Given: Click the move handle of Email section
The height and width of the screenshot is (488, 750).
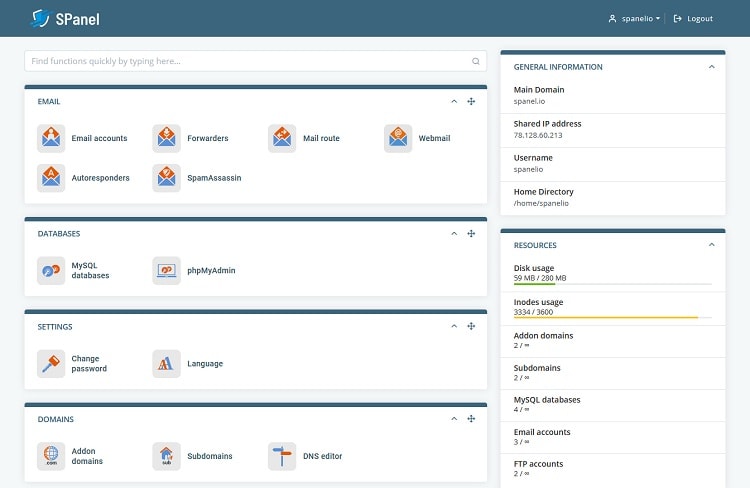Looking at the screenshot, I should pos(471,101).
